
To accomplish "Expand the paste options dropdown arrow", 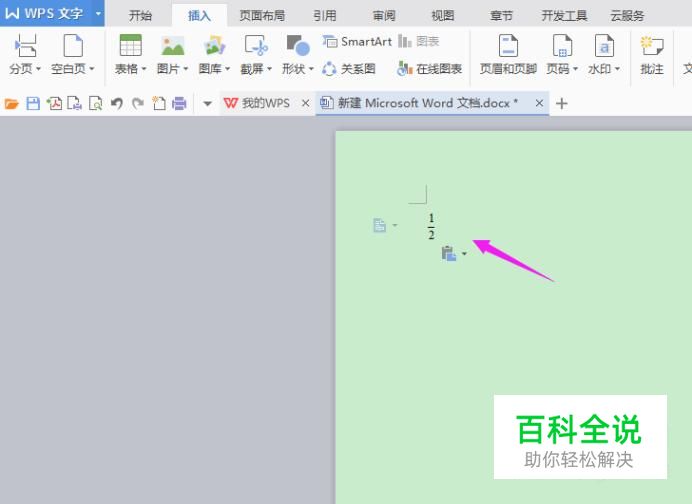I will [x=464, y=253].
